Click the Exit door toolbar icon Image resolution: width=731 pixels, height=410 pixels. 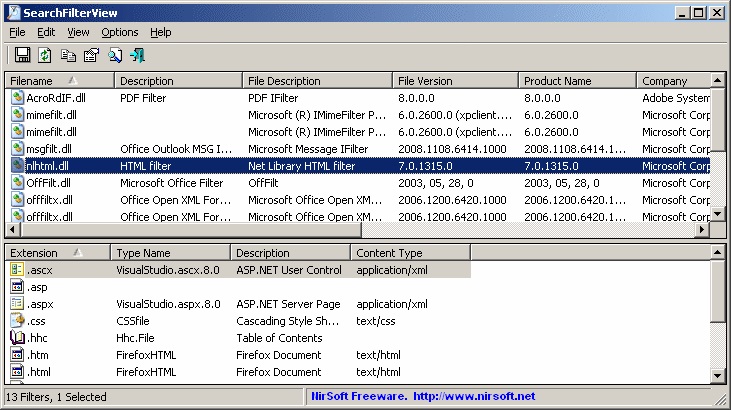[138, 55]
